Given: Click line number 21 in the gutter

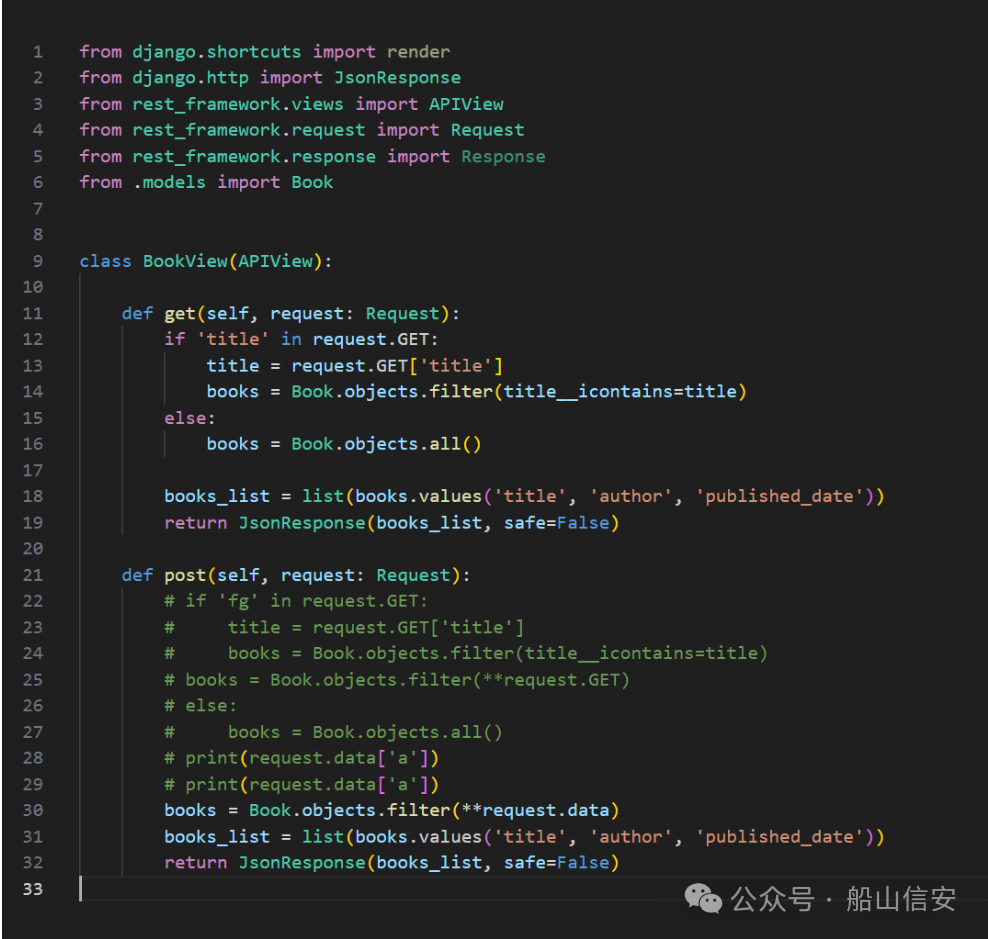Looking at the screenshot, I should tap(33, 575).
